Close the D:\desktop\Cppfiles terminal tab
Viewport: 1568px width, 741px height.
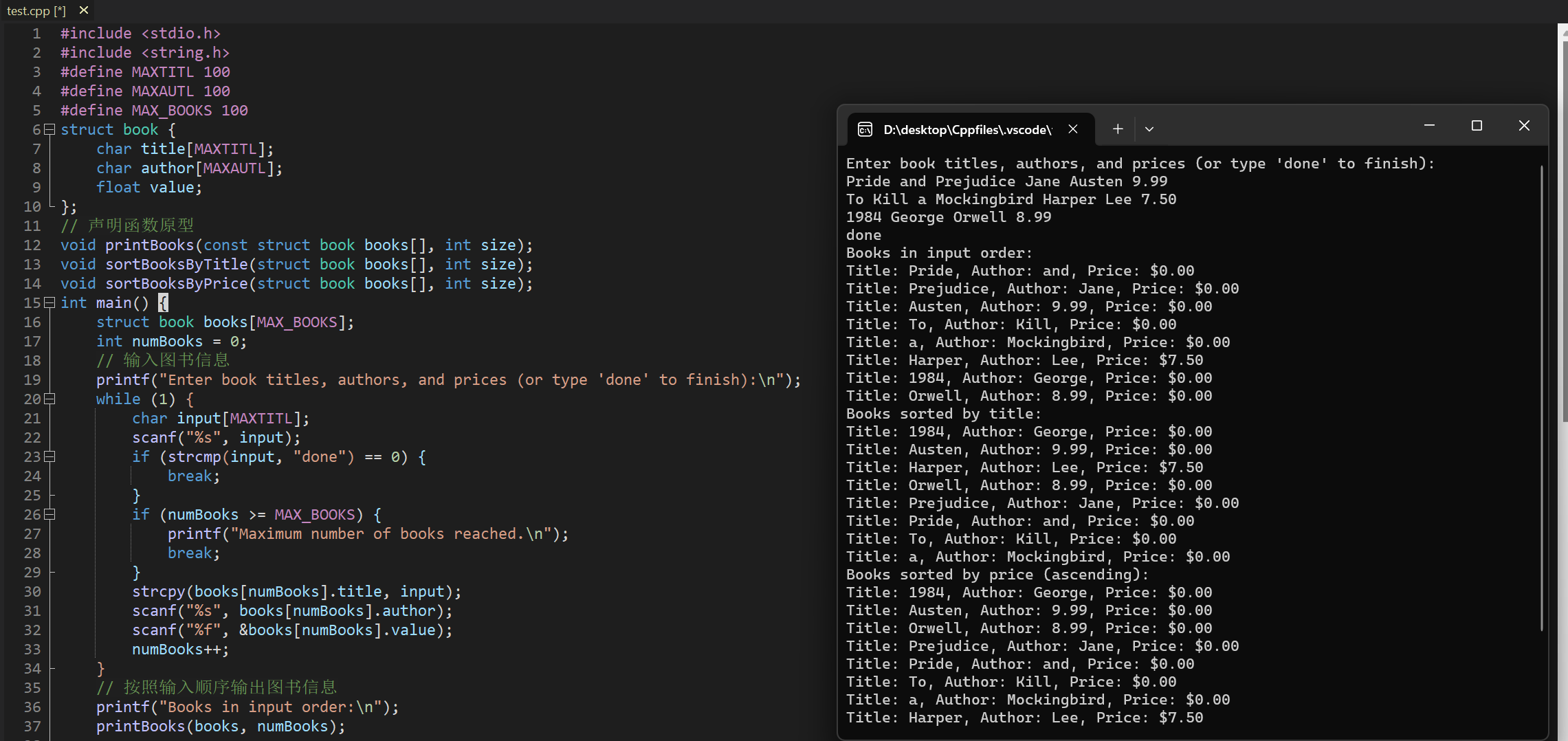1073,129
